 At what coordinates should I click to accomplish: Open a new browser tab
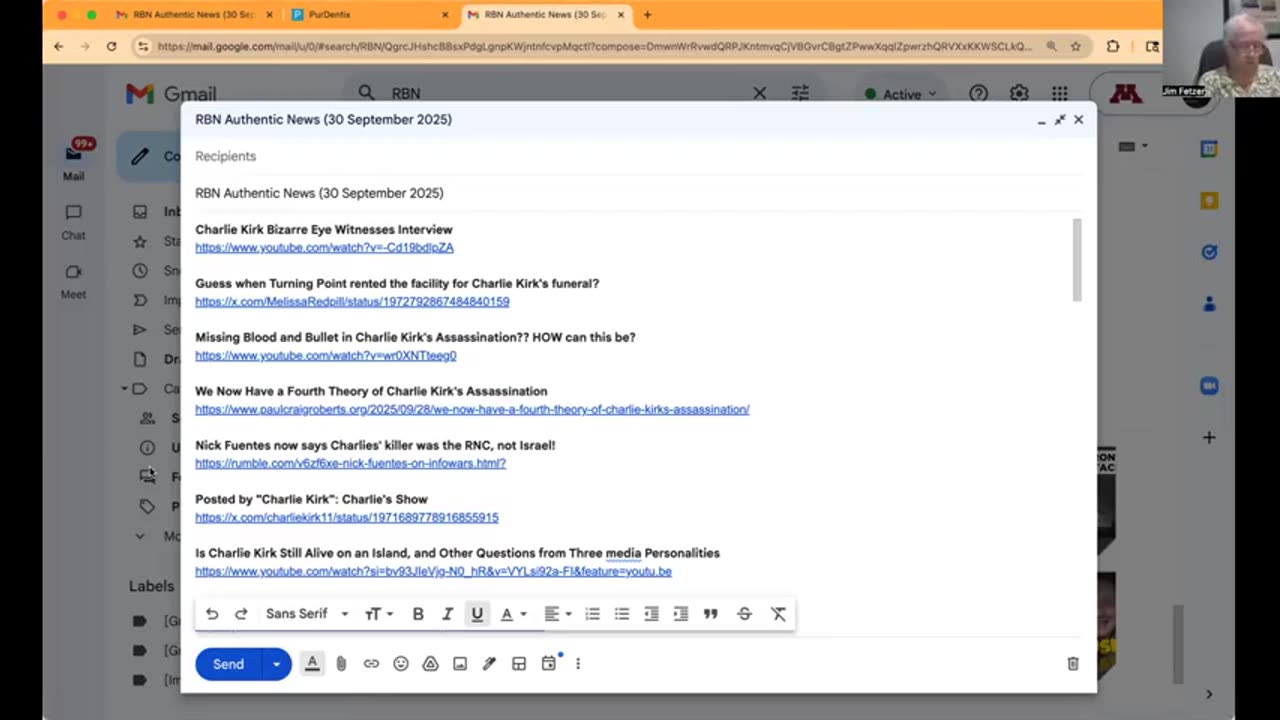tap(647, 15)
